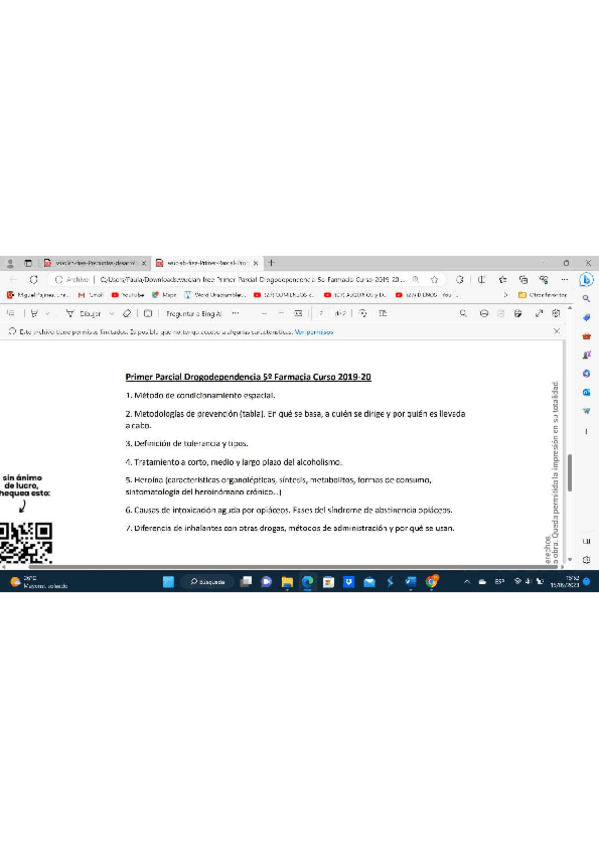This screenshot has height=848, width=599.
Task: Show more bookmarks chevron
Action: pyautogui.click(x=505, y=295)
